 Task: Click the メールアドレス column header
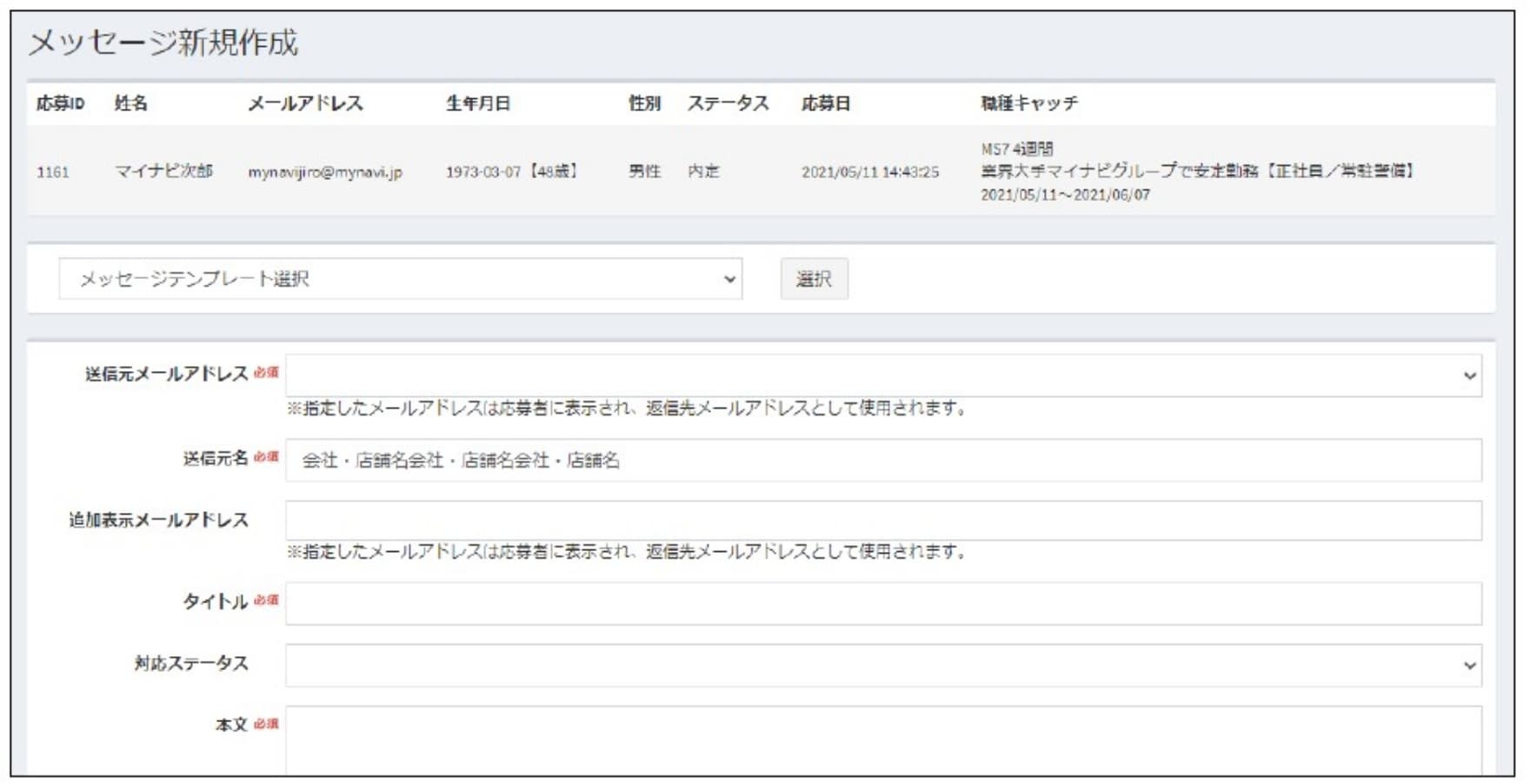[305, 103]
